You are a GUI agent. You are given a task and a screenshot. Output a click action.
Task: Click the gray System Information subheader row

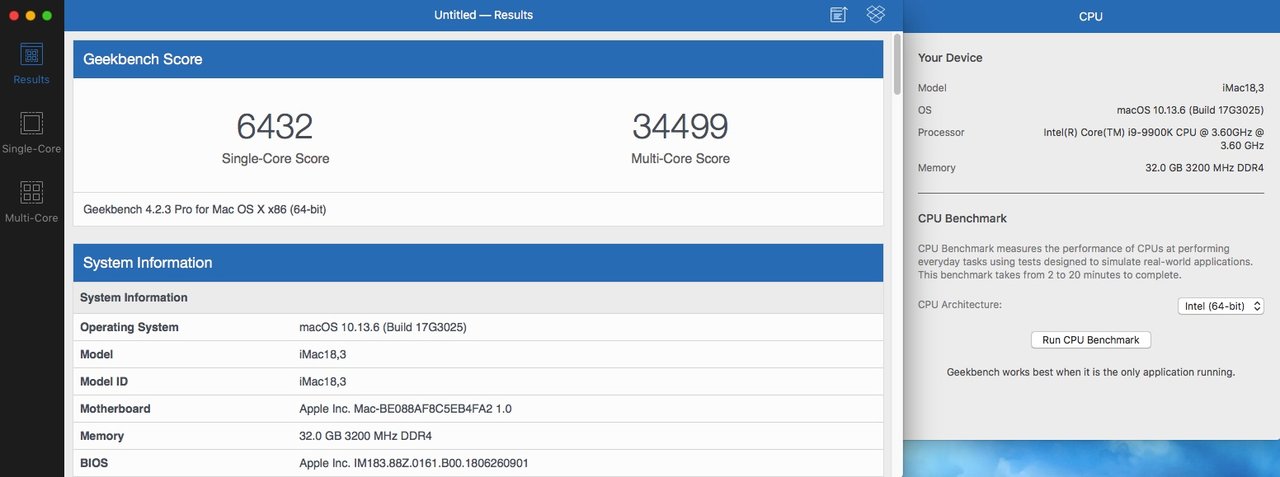pos(478,298)
